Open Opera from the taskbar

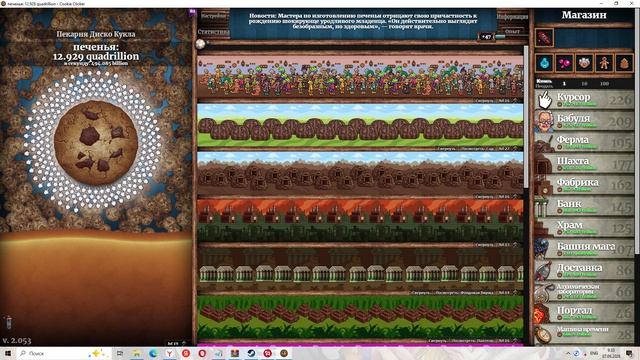[202, 353]
